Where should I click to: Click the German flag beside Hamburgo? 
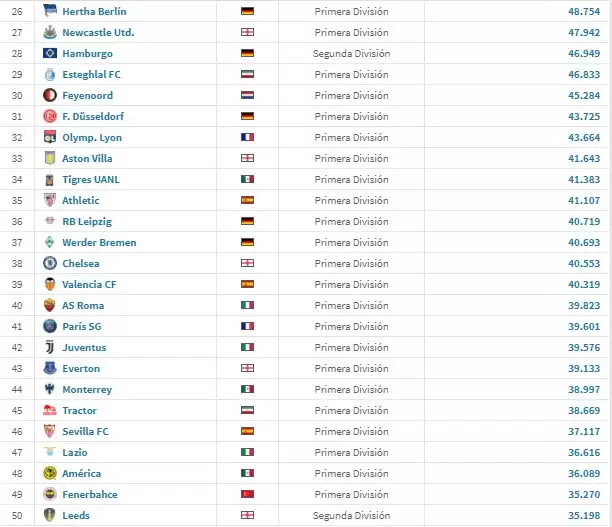pyautogui.click(x=248, y=53)
